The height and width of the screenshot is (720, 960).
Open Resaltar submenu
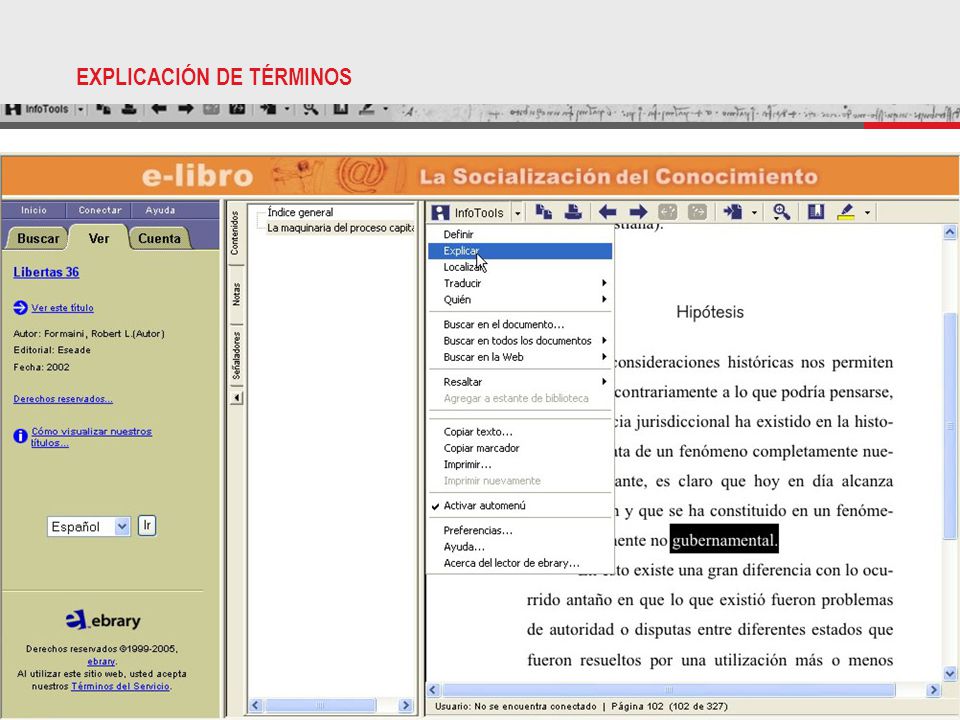click(520, 382)
